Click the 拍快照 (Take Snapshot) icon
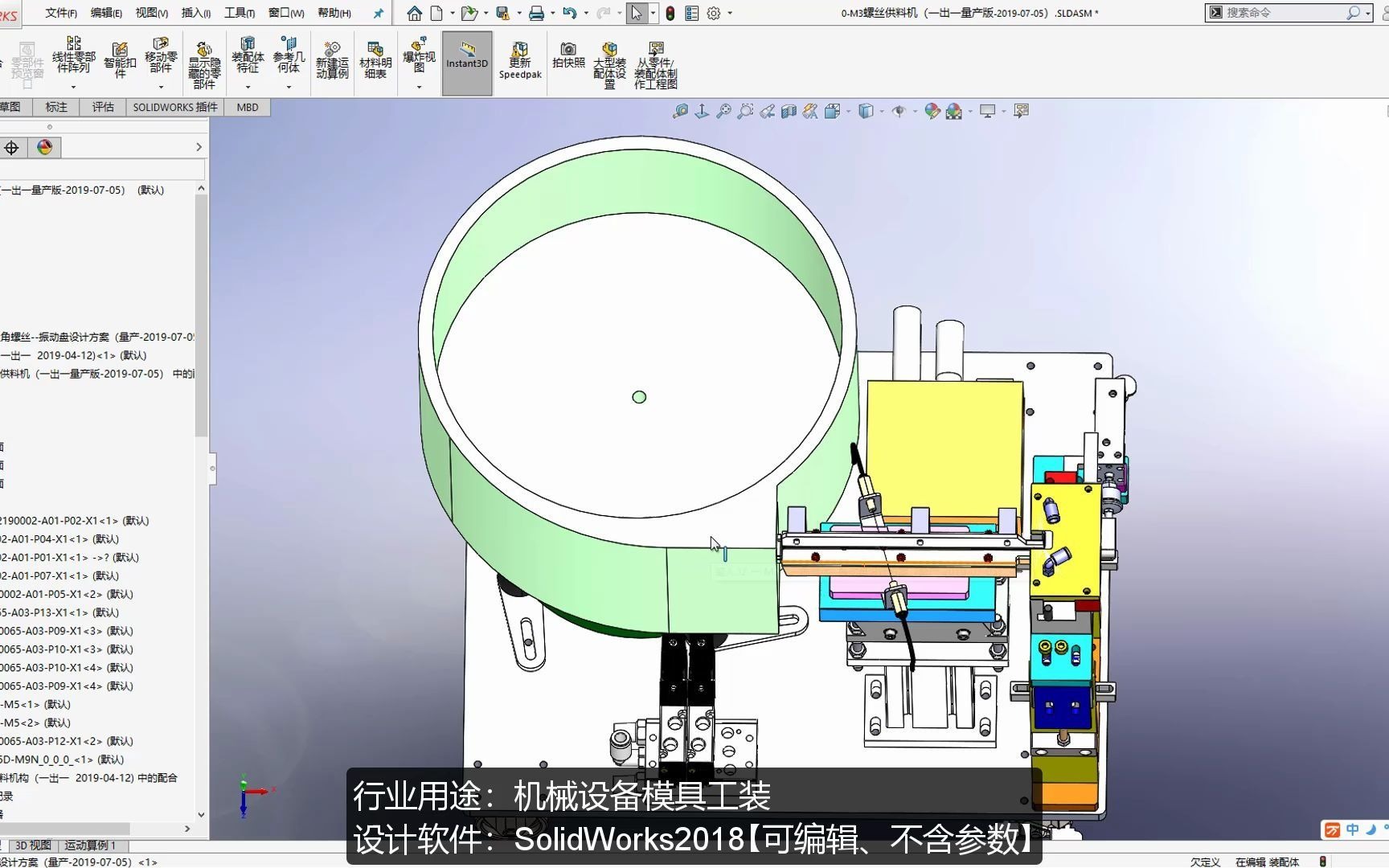The width and height of the screenshot is (1389, 868). click(x=569, y=56)
